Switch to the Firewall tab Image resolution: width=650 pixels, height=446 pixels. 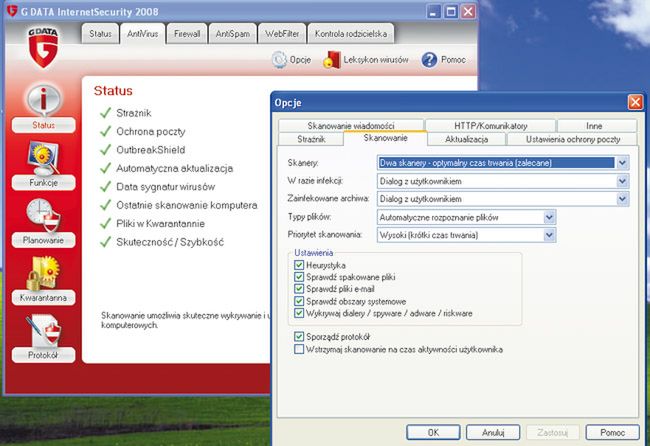[187, 34]
